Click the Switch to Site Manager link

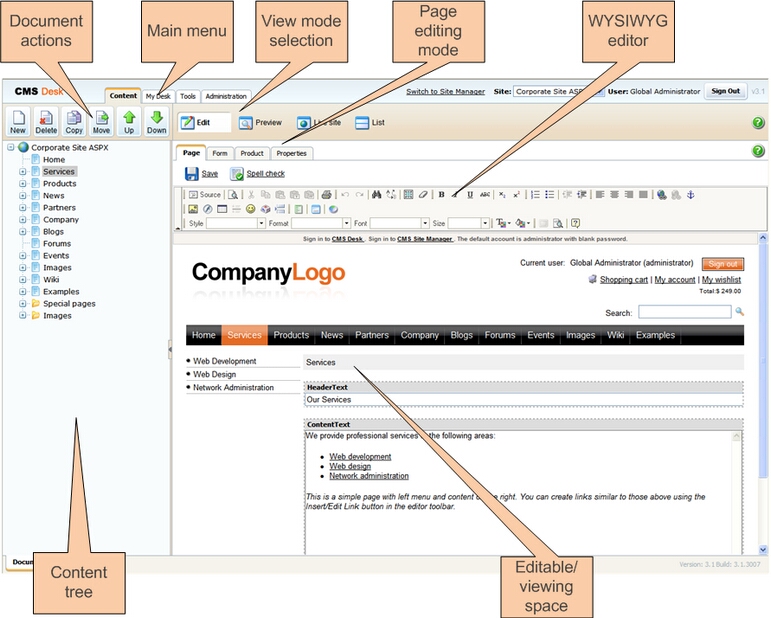(x=445, y=92)
